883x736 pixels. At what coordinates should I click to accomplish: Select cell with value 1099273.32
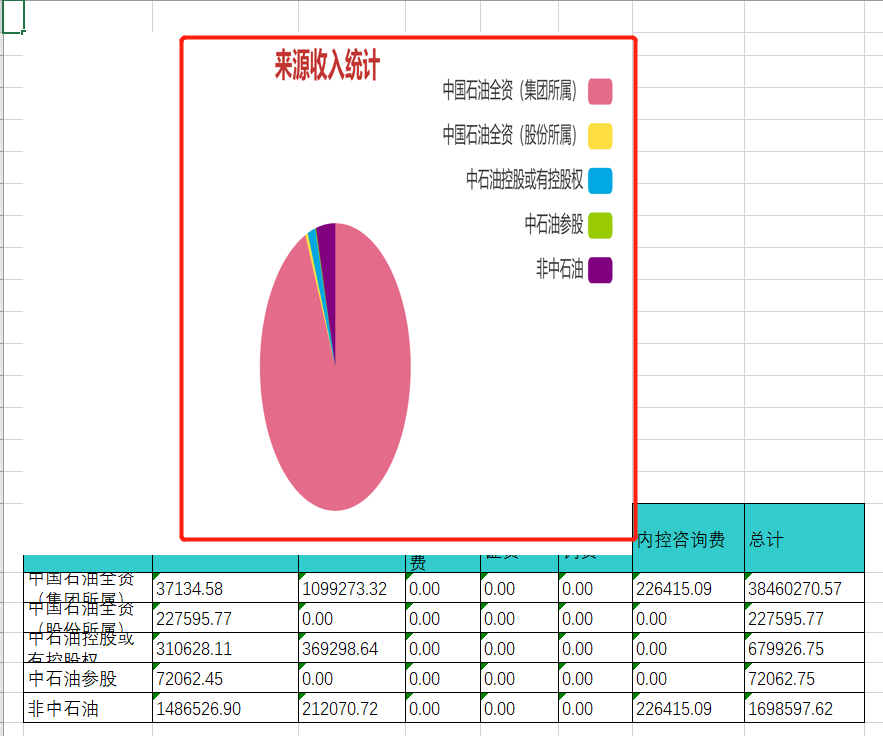(352, 588)
